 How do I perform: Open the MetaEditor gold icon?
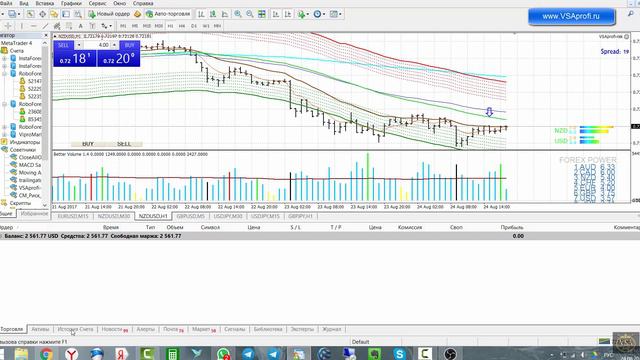click(138, 14)
